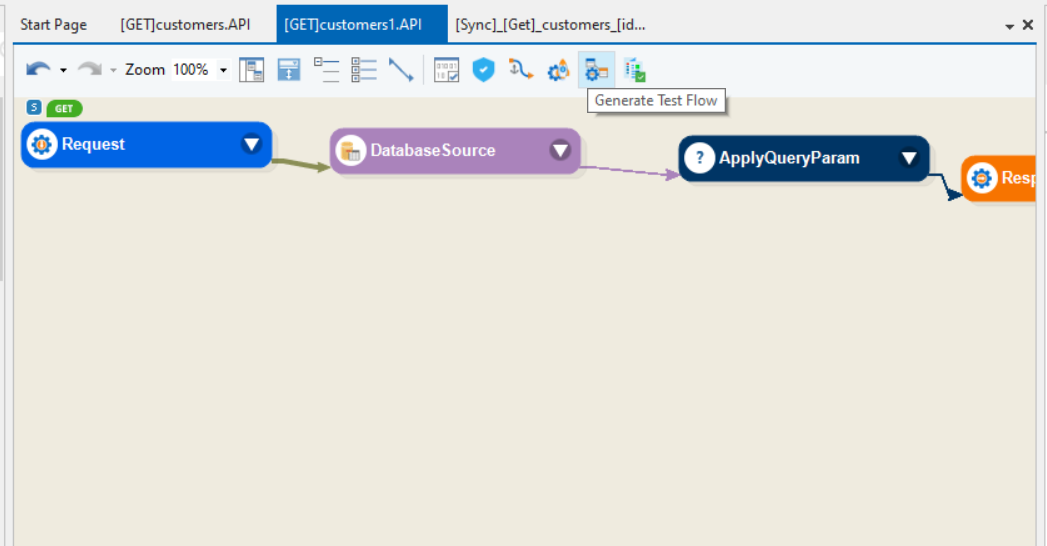Click the expand-all tree list icon
Viewport: 1047px width, 546px height.
tap(364, 70)
